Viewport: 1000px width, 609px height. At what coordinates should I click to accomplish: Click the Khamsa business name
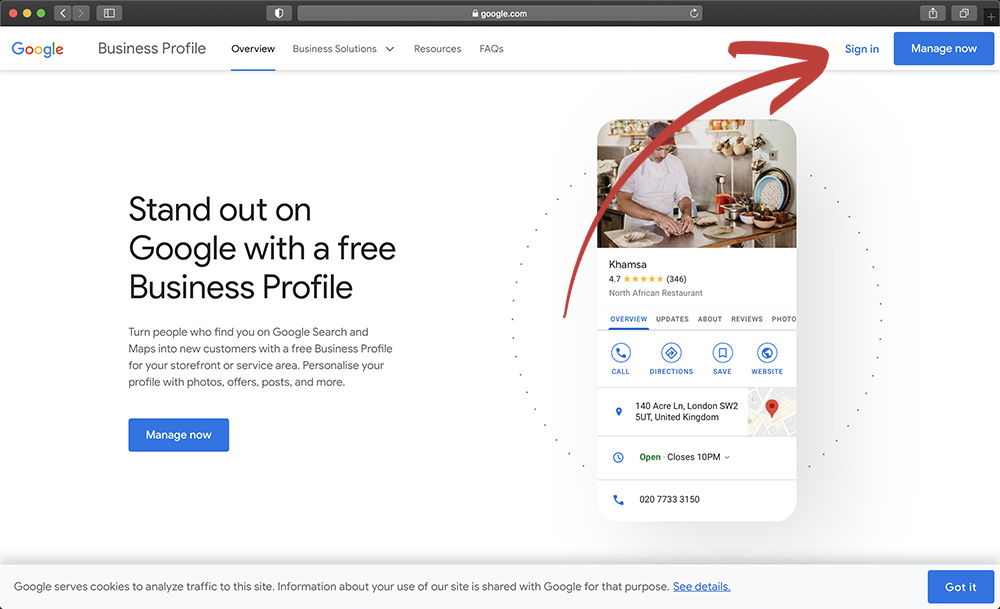(x=628, y=264)
